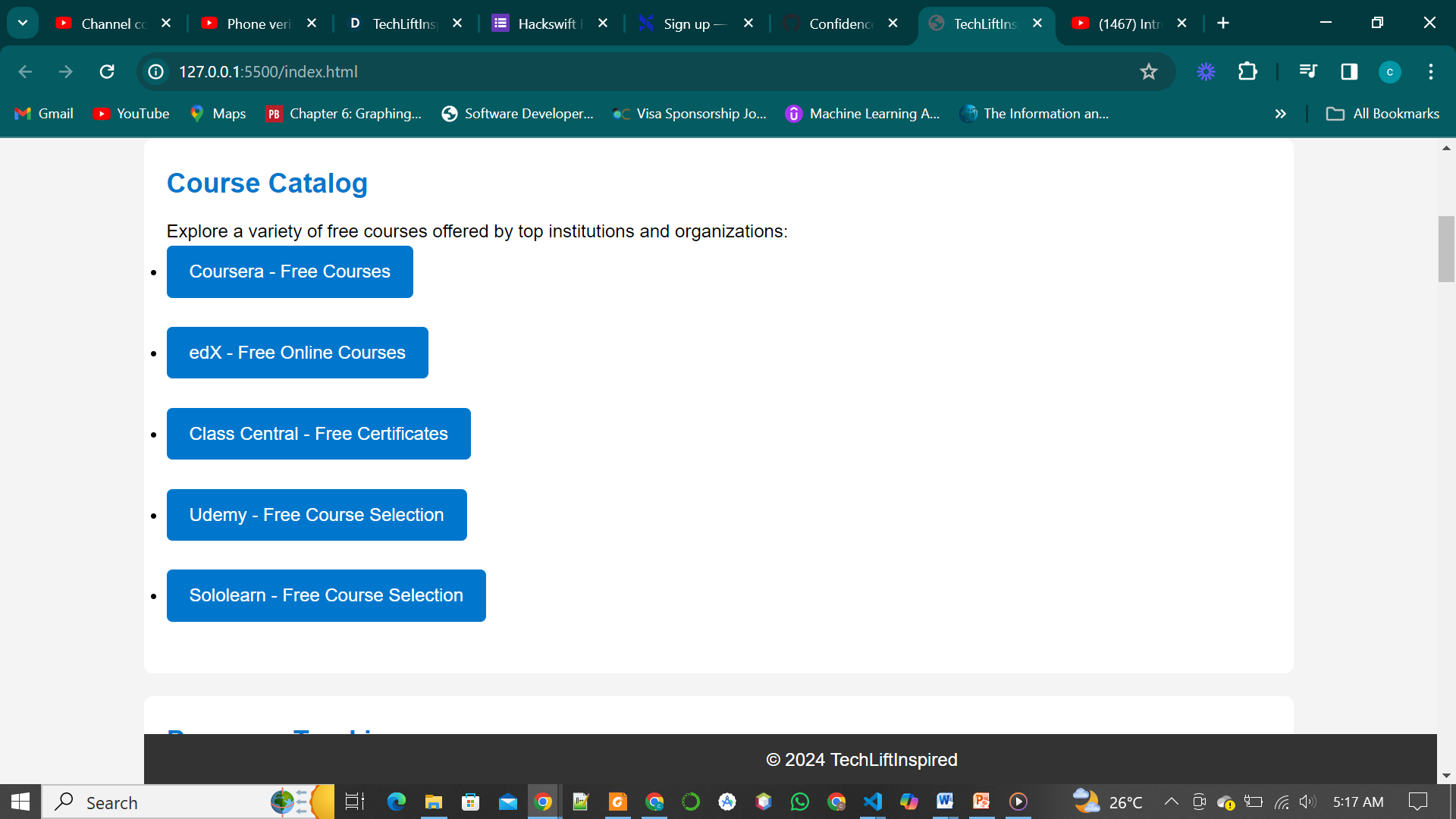Open the Coursera - Free Courses link
This screenshot has width=1456, height=819.
[x=290, y=271]
